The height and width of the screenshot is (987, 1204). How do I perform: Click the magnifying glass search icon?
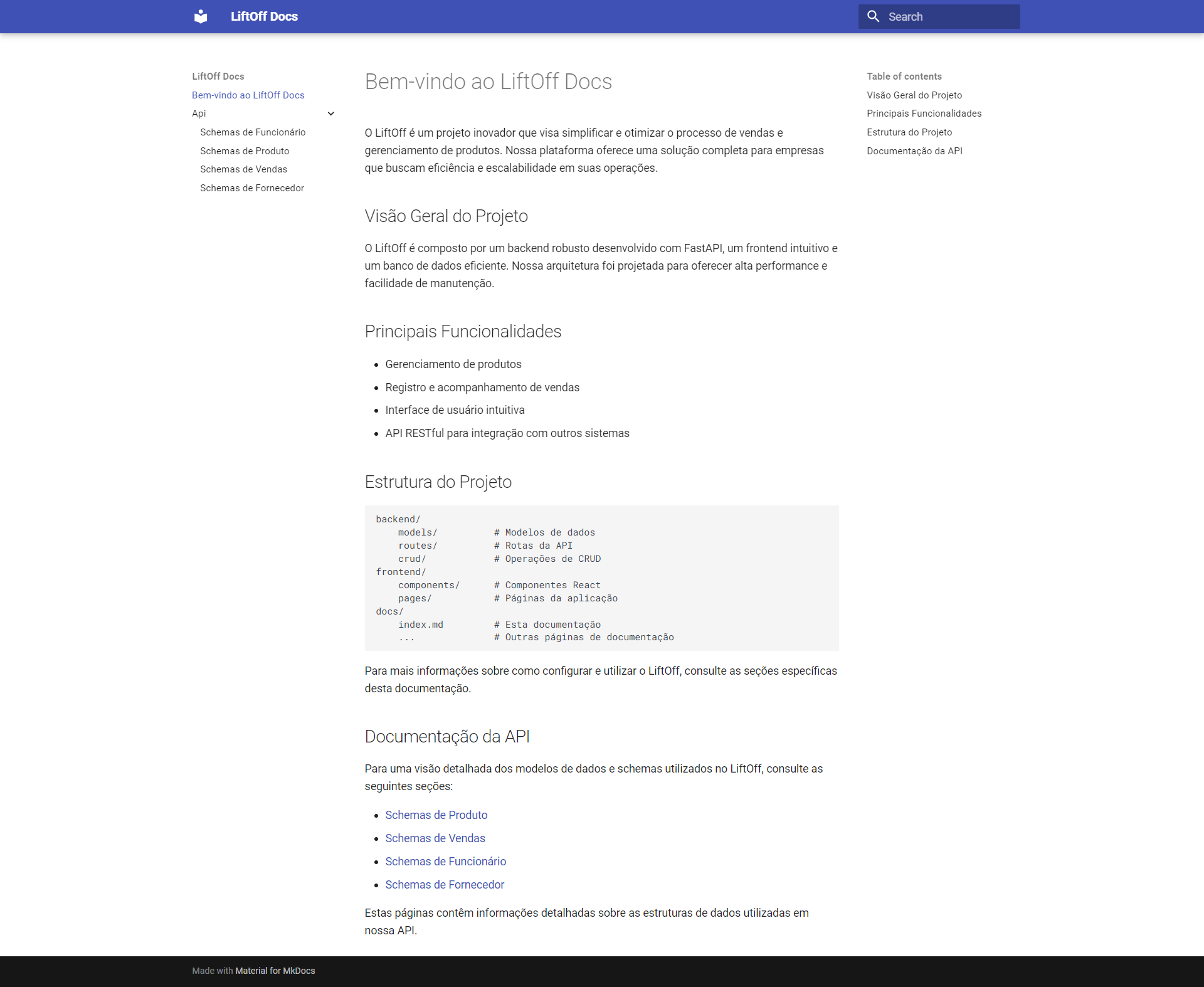(873, 16)
